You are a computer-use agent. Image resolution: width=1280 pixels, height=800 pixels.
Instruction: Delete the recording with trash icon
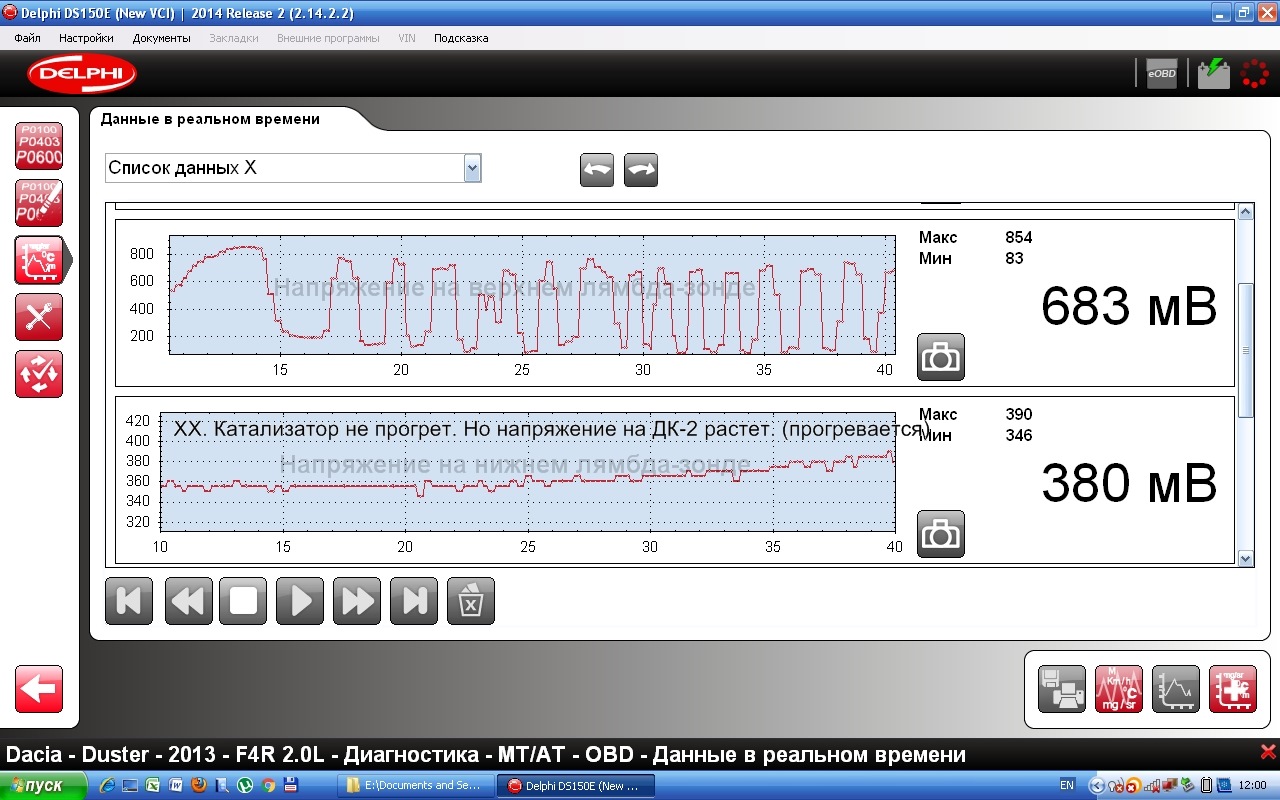click(x=471, y=601)
